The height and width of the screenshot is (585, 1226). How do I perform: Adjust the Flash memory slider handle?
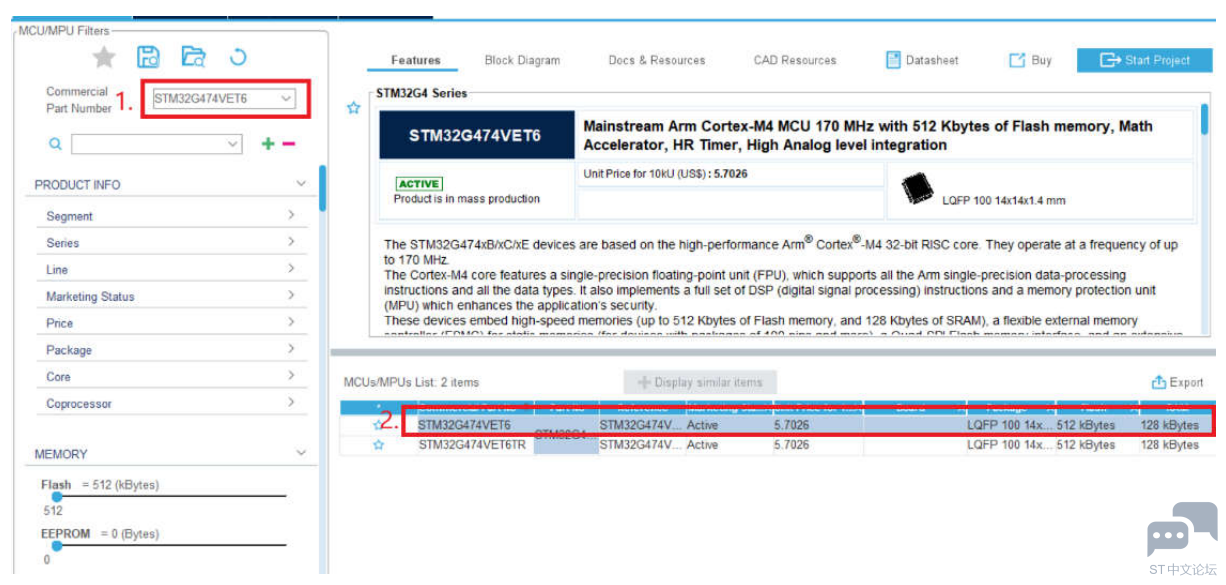[x=57, y=495]
